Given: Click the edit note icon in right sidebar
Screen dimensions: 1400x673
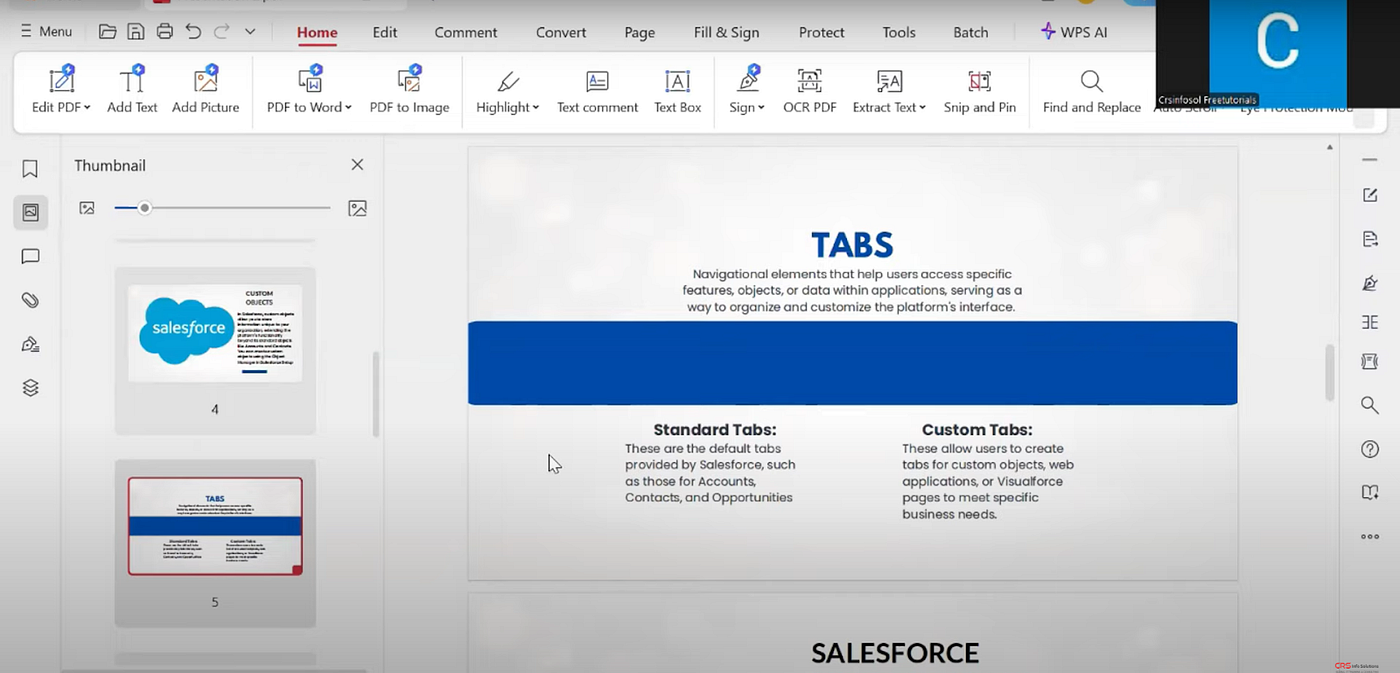Looking at the screenshot, I should 1370,195.
